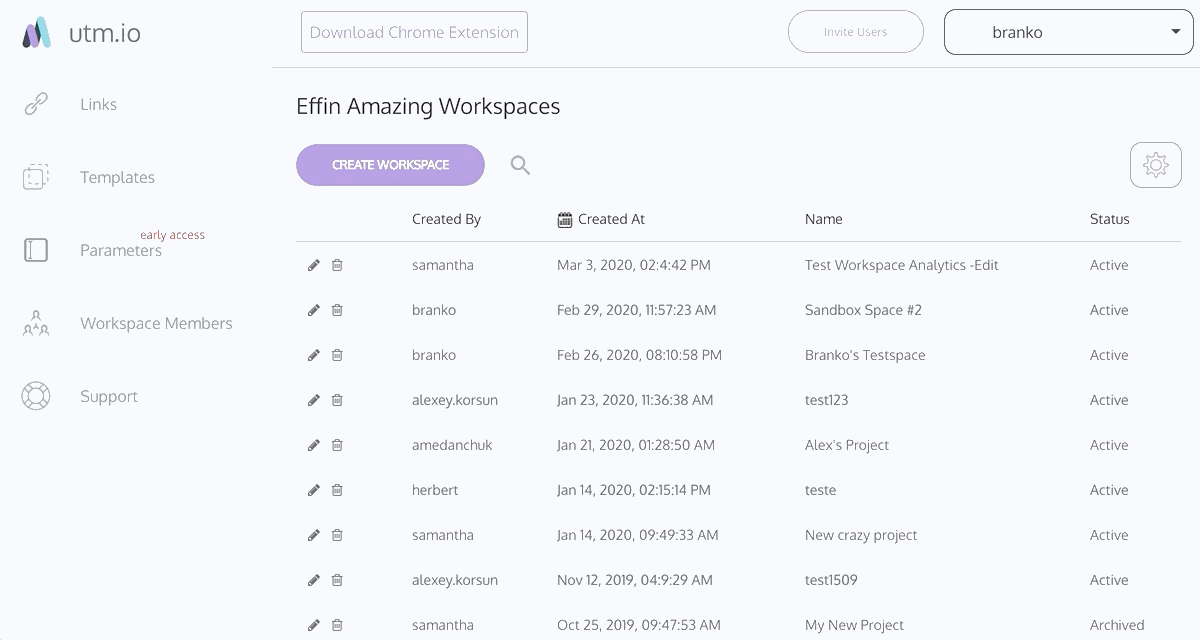Edit test1509 workspace pencil icon
Screen dimensions: 1200x640
click(314, 580)
